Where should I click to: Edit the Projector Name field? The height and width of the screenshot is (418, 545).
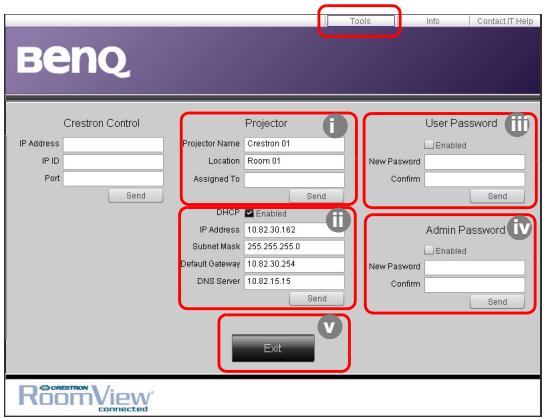pyautogui.click(x=294, y=145)
